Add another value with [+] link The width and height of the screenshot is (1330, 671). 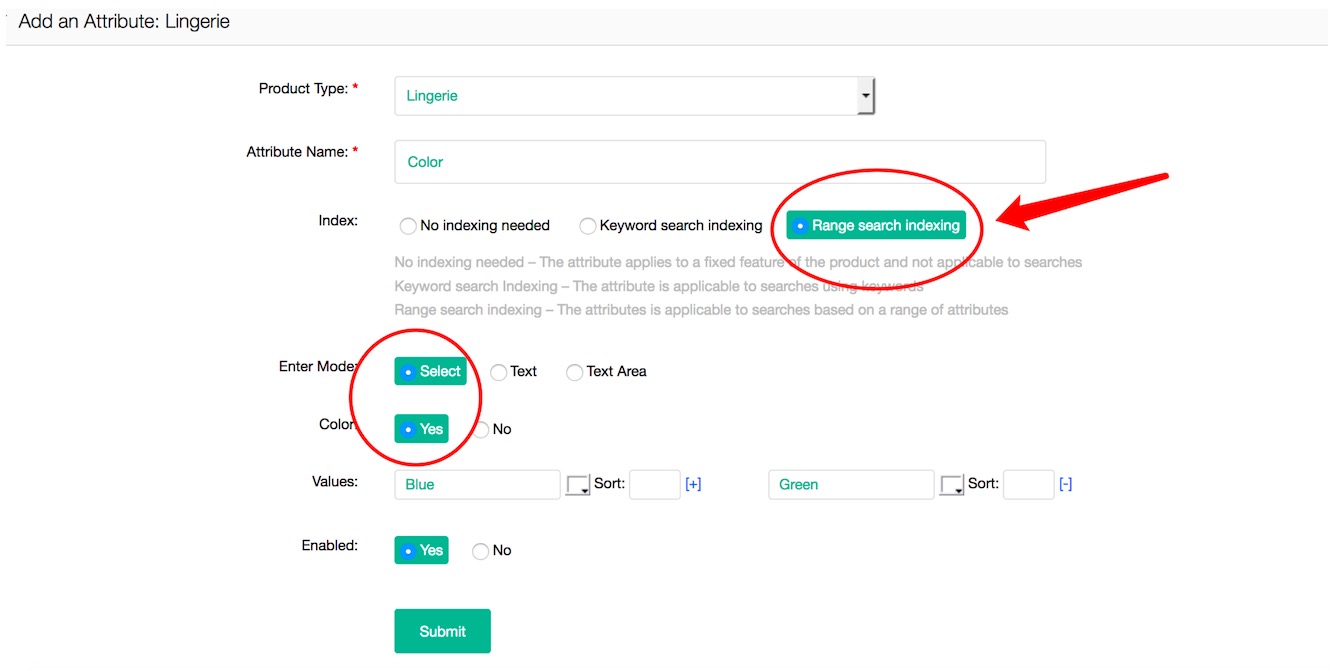pyautogui.click(x=693, y=484)
